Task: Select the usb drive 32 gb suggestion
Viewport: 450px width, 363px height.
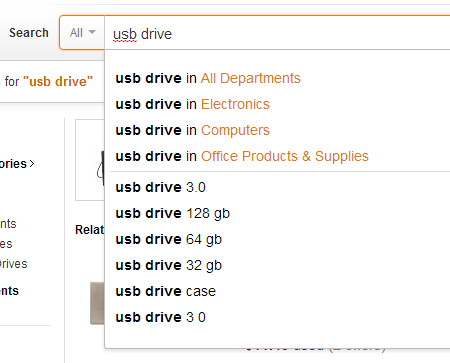Action: pyautogui.click(x=279, y=265)
